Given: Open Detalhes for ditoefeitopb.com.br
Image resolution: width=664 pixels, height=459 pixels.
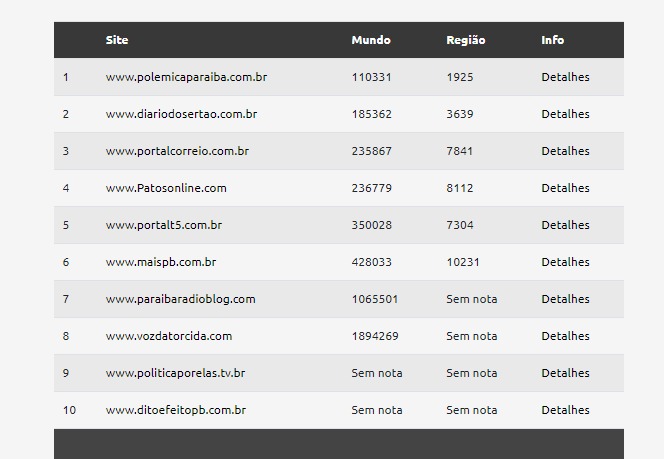Looking at the screenshot, I should coord(565,410).
